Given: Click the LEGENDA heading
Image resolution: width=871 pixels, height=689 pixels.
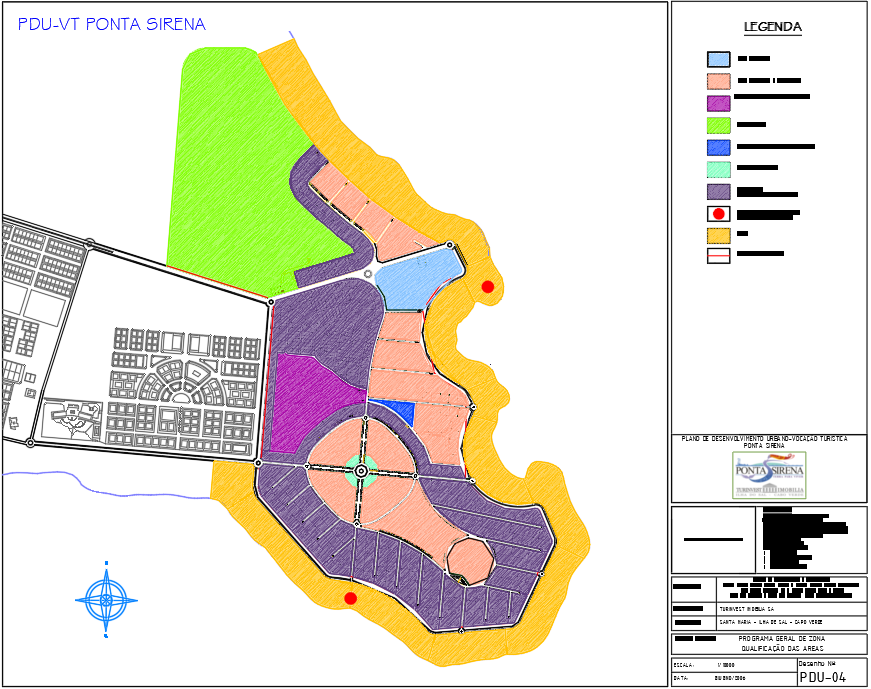Looking at the screenshot, I should (773, 27).
